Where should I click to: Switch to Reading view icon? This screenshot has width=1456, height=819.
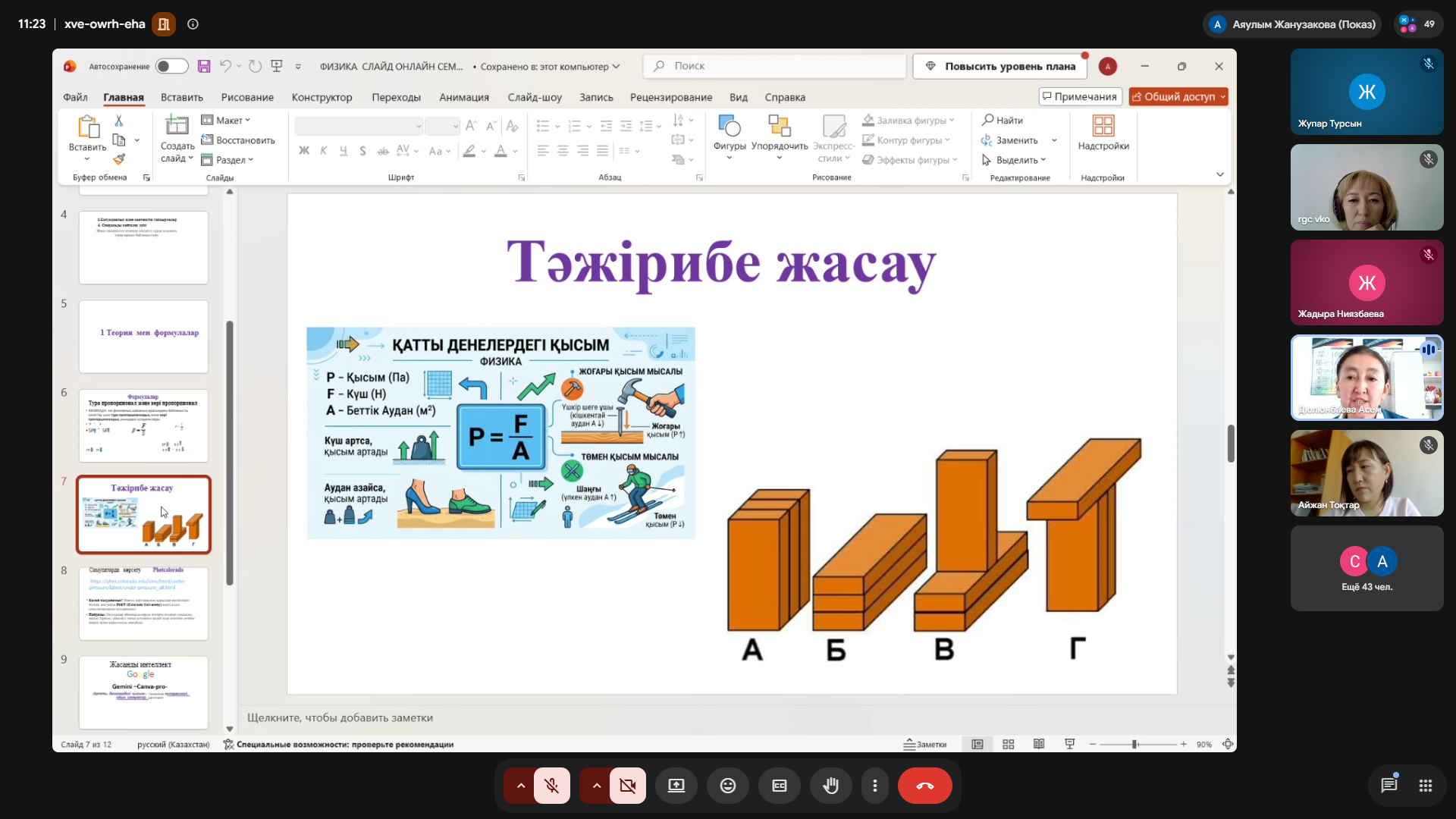tap(1039, 745)
